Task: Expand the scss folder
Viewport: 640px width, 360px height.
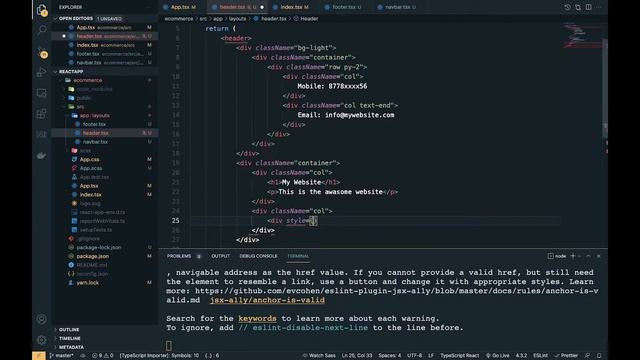Action: [85, 151]
